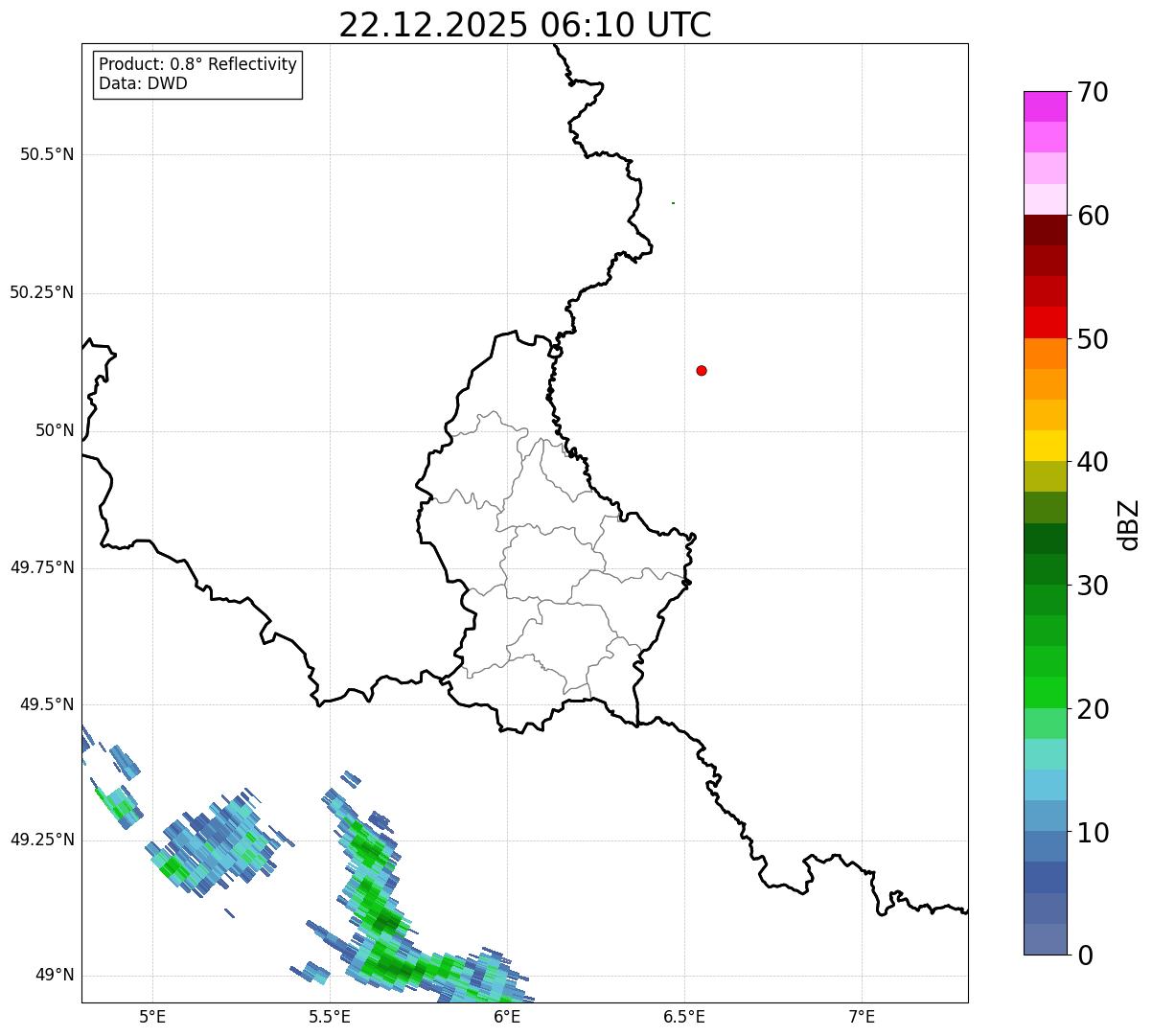Click the '20' colorbar tick label
The height and width of the screenshot is (1036, 1152).
pyautogui.click(x=1093, y=709)
